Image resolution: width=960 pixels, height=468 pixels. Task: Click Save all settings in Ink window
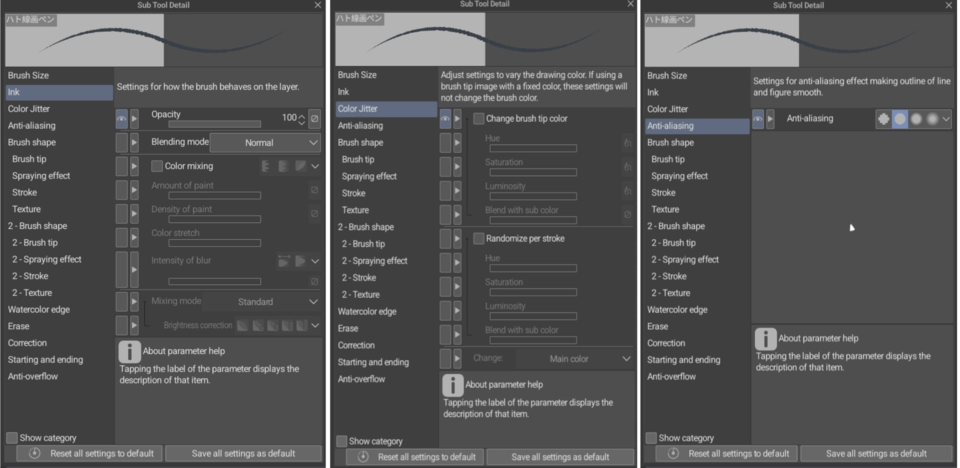pyautogui.click(x=244, y=454)
